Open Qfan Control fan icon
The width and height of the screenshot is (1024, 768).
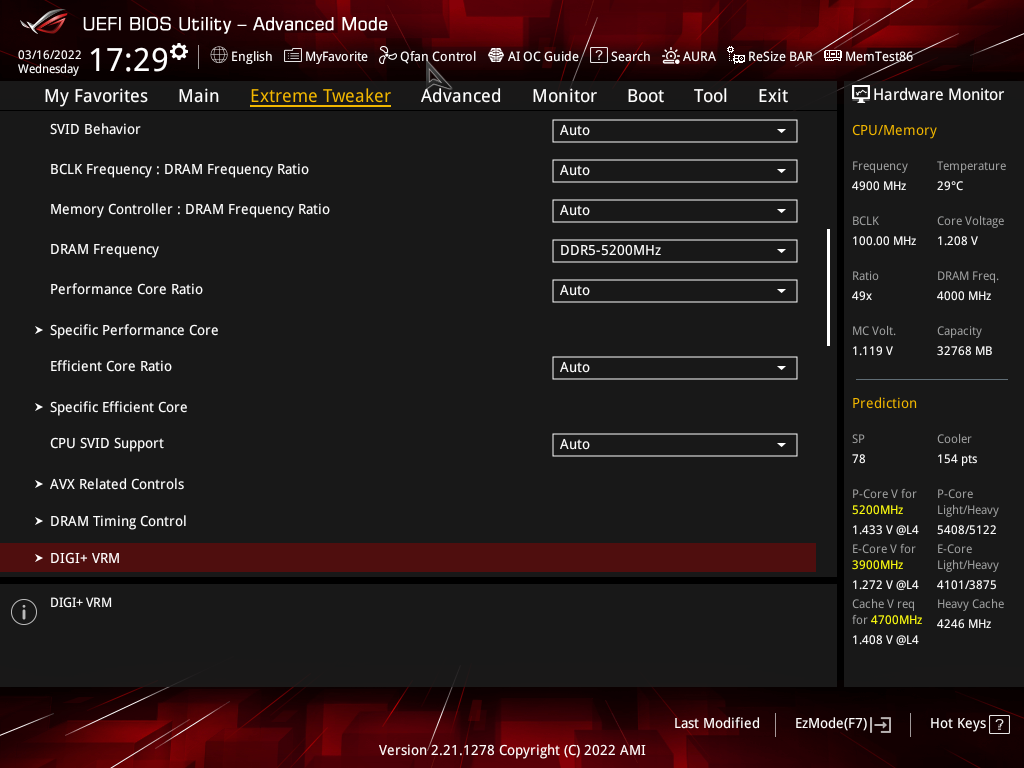click(387, 56)
